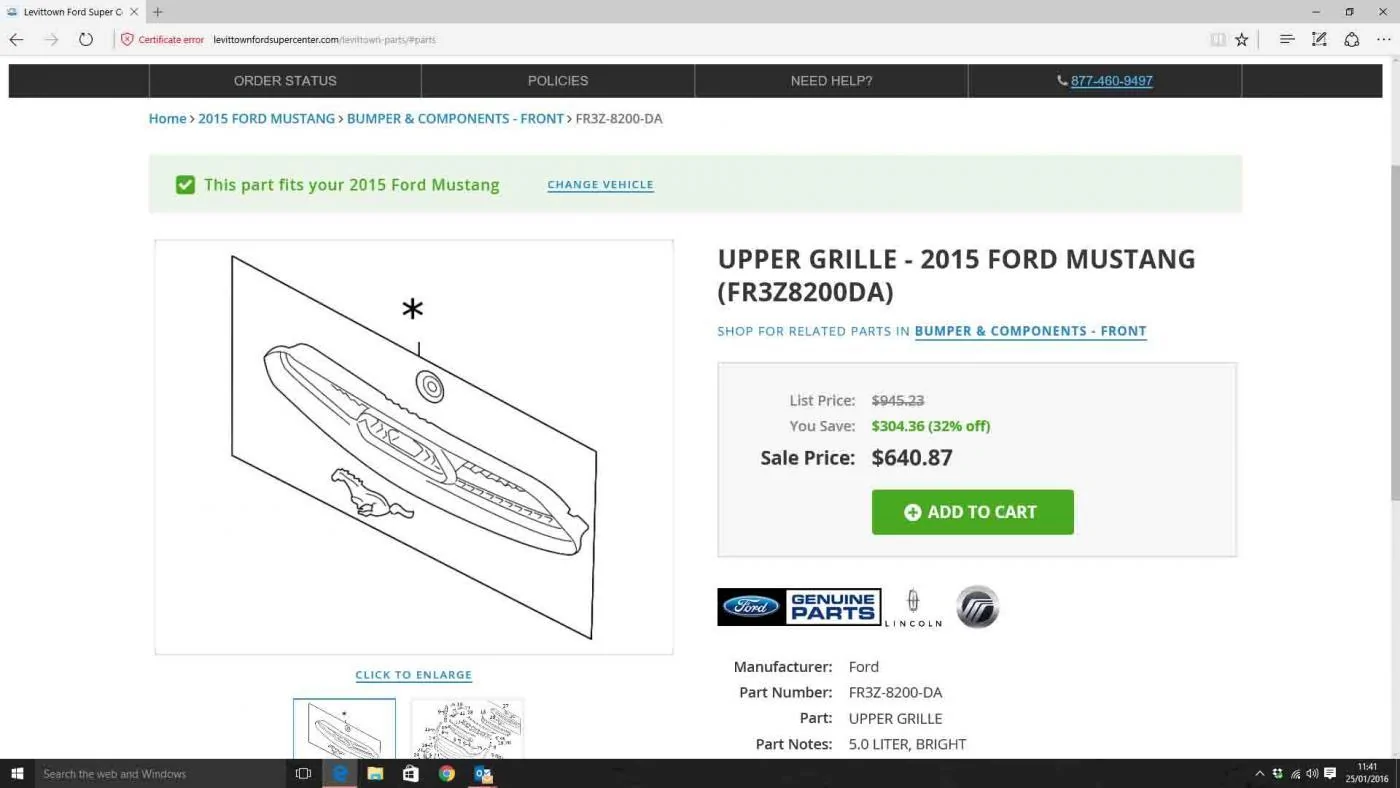Open Edge More actions ellipsis menu
The height and width of the screenshot is (788, 1400).
(x=1383, y=40)
